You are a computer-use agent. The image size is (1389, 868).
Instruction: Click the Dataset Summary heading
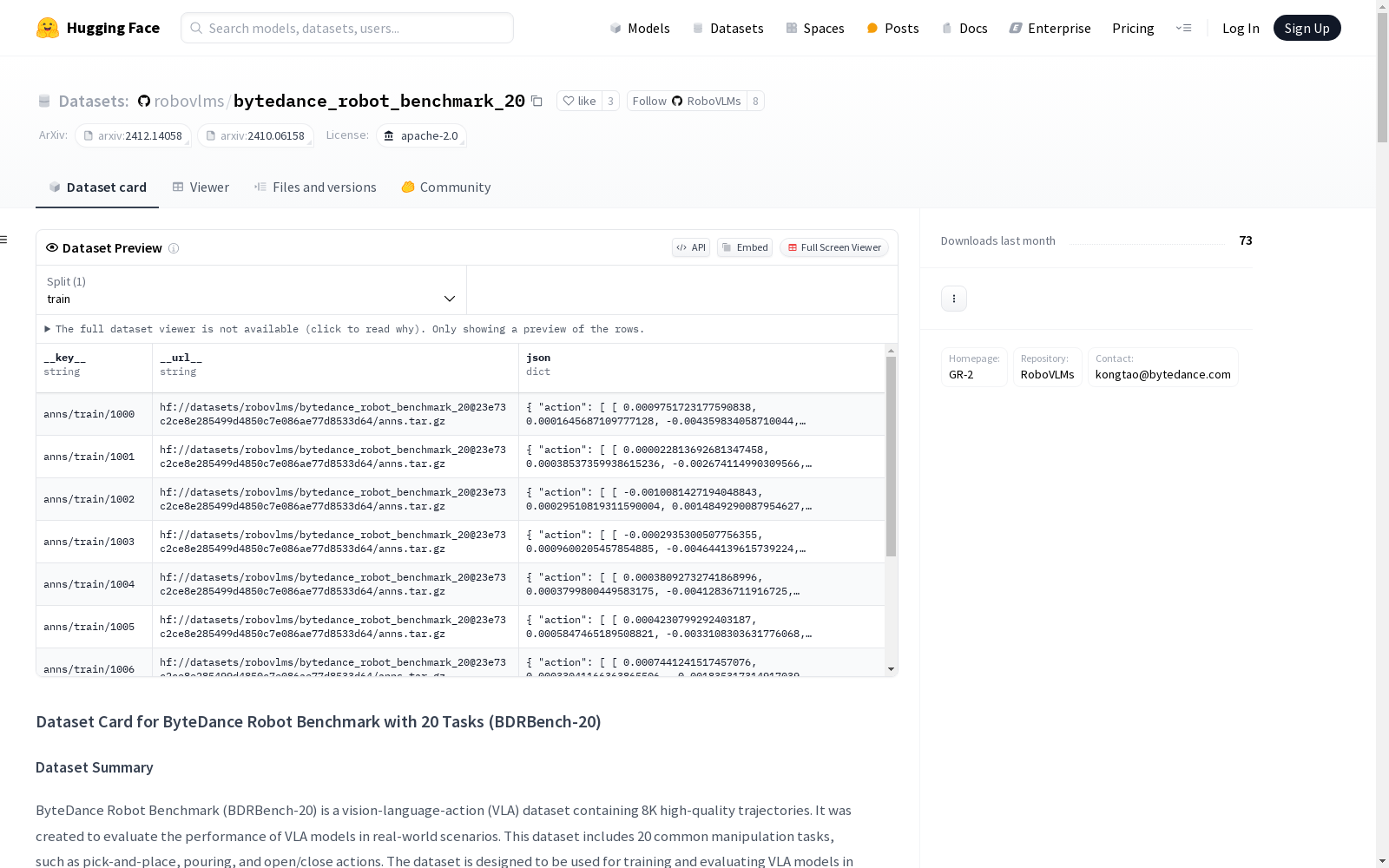(x=95, y=767)
